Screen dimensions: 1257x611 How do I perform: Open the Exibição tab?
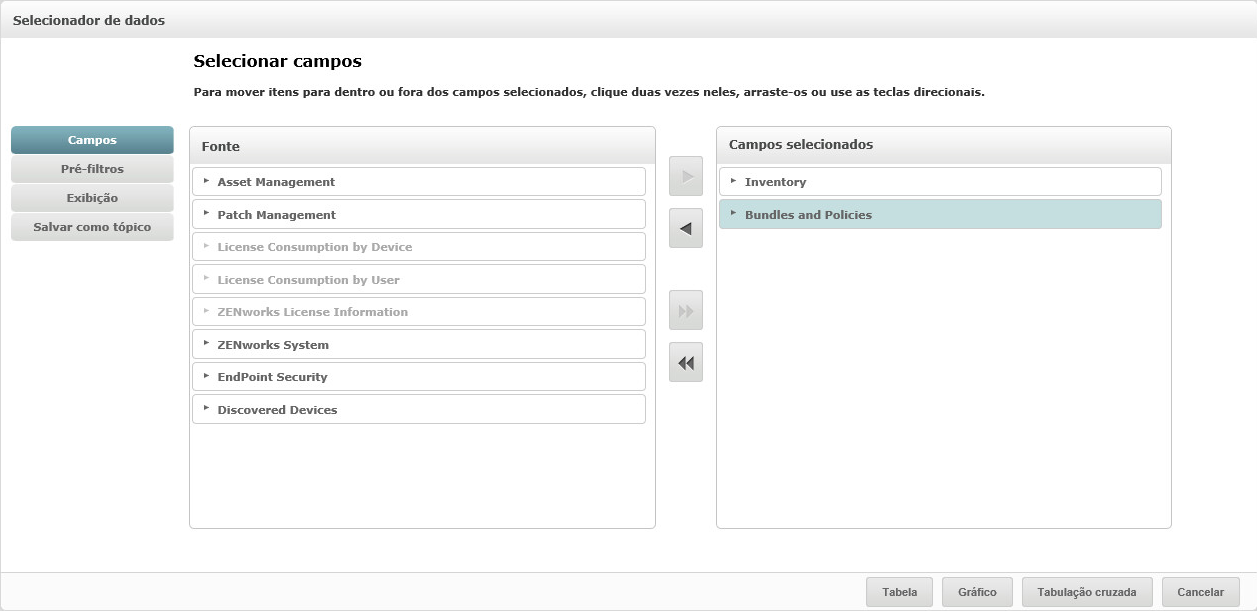(x=92, y=198)
